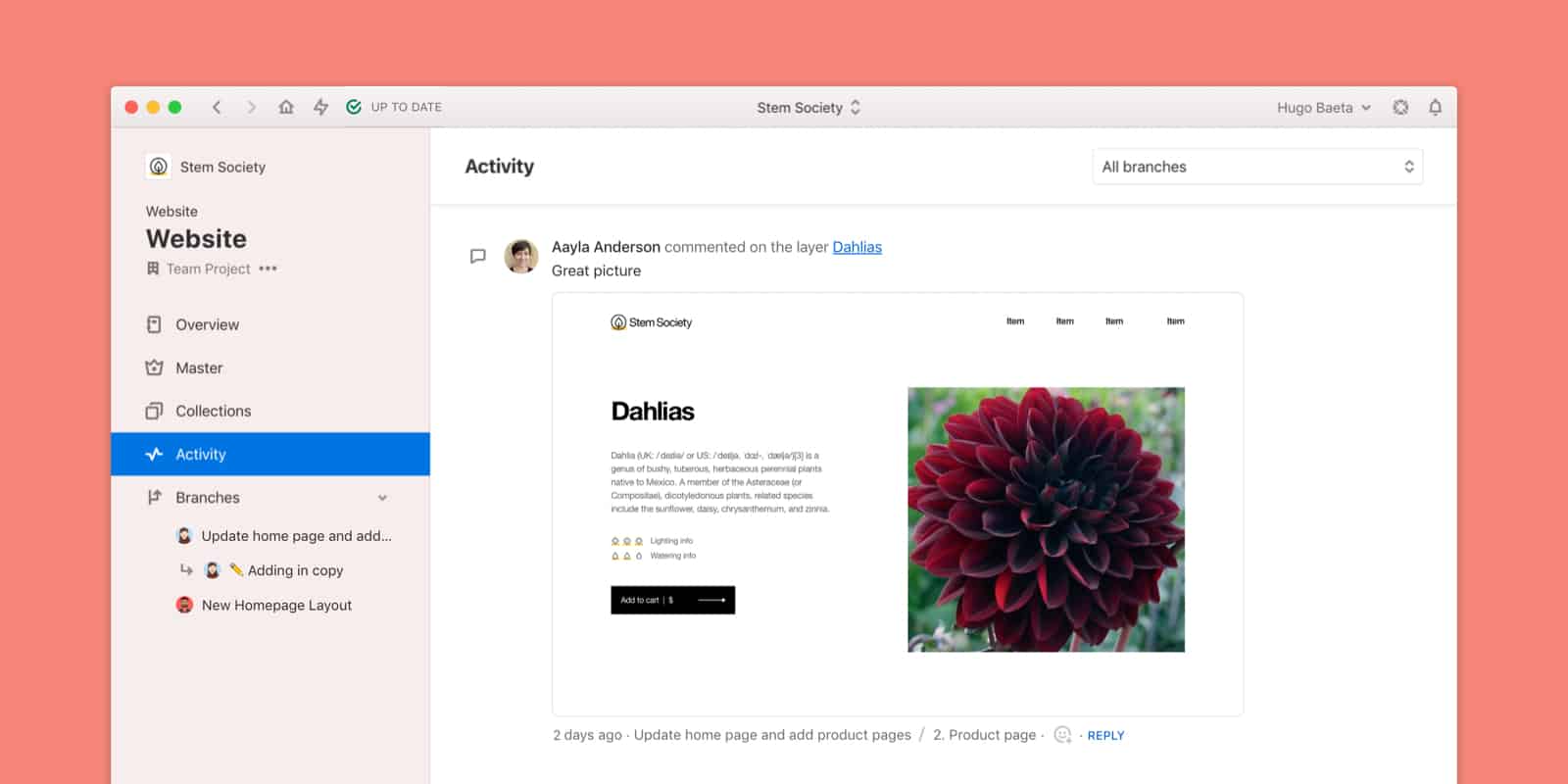Click the Branches fork icon
Screen dimensions: 1568x784
tap(154, 497)
